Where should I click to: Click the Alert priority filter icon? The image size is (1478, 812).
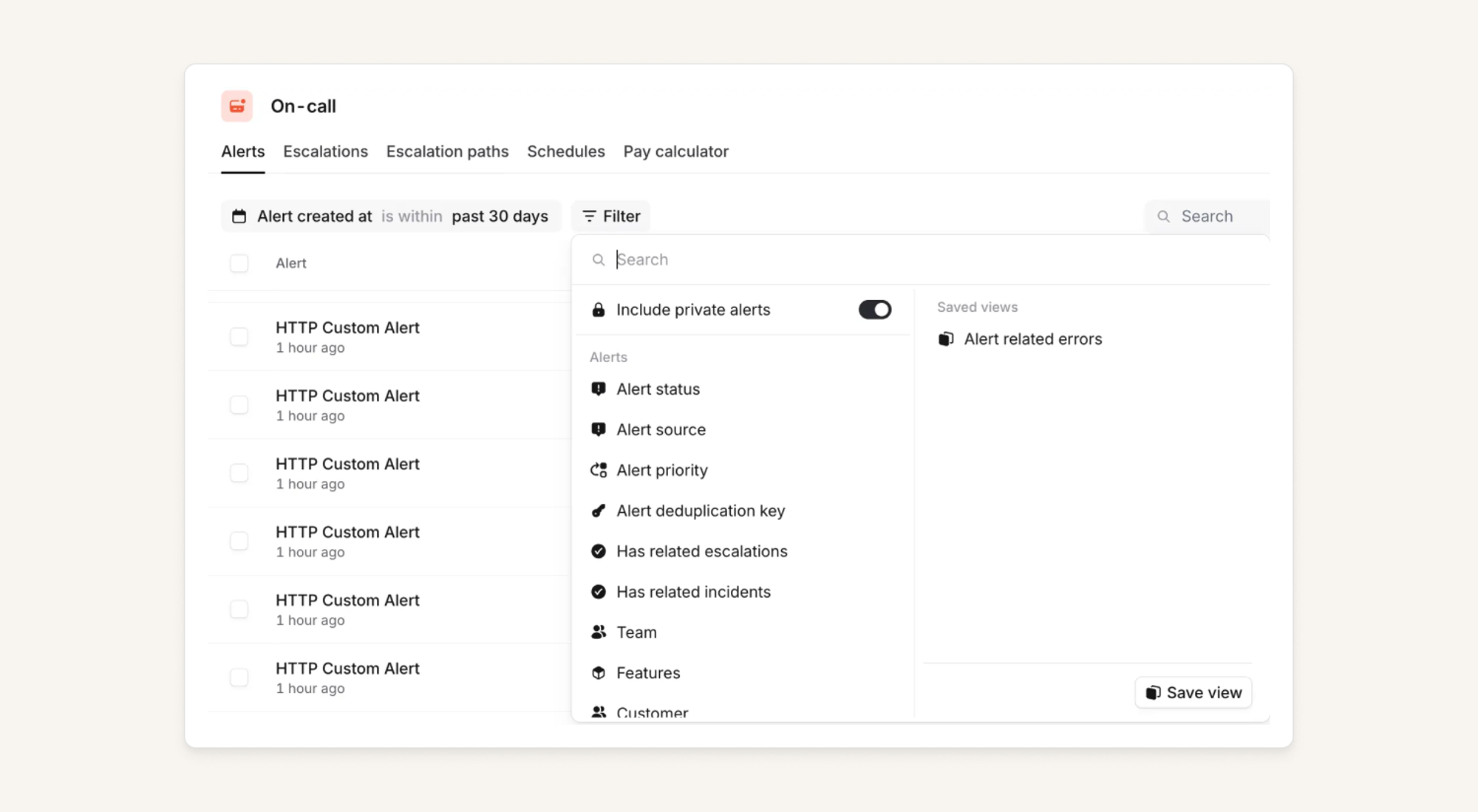599,471
